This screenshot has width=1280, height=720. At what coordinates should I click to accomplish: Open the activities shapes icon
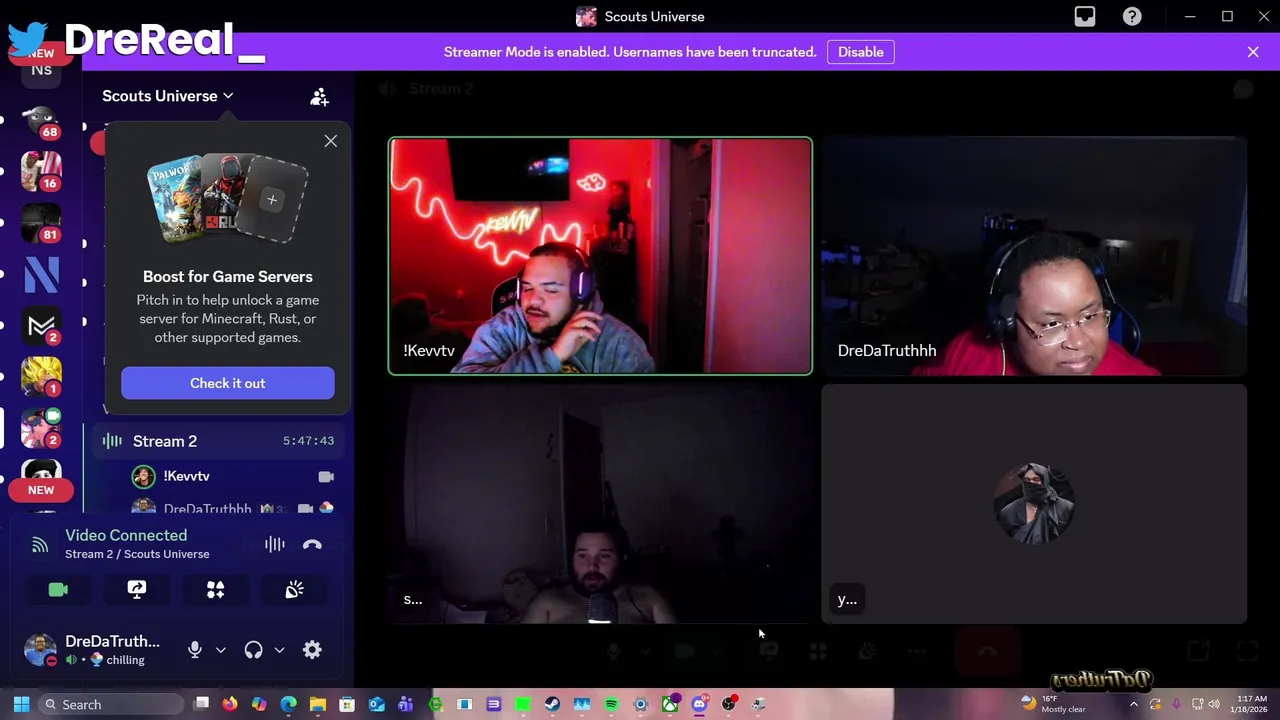[215, 590]
